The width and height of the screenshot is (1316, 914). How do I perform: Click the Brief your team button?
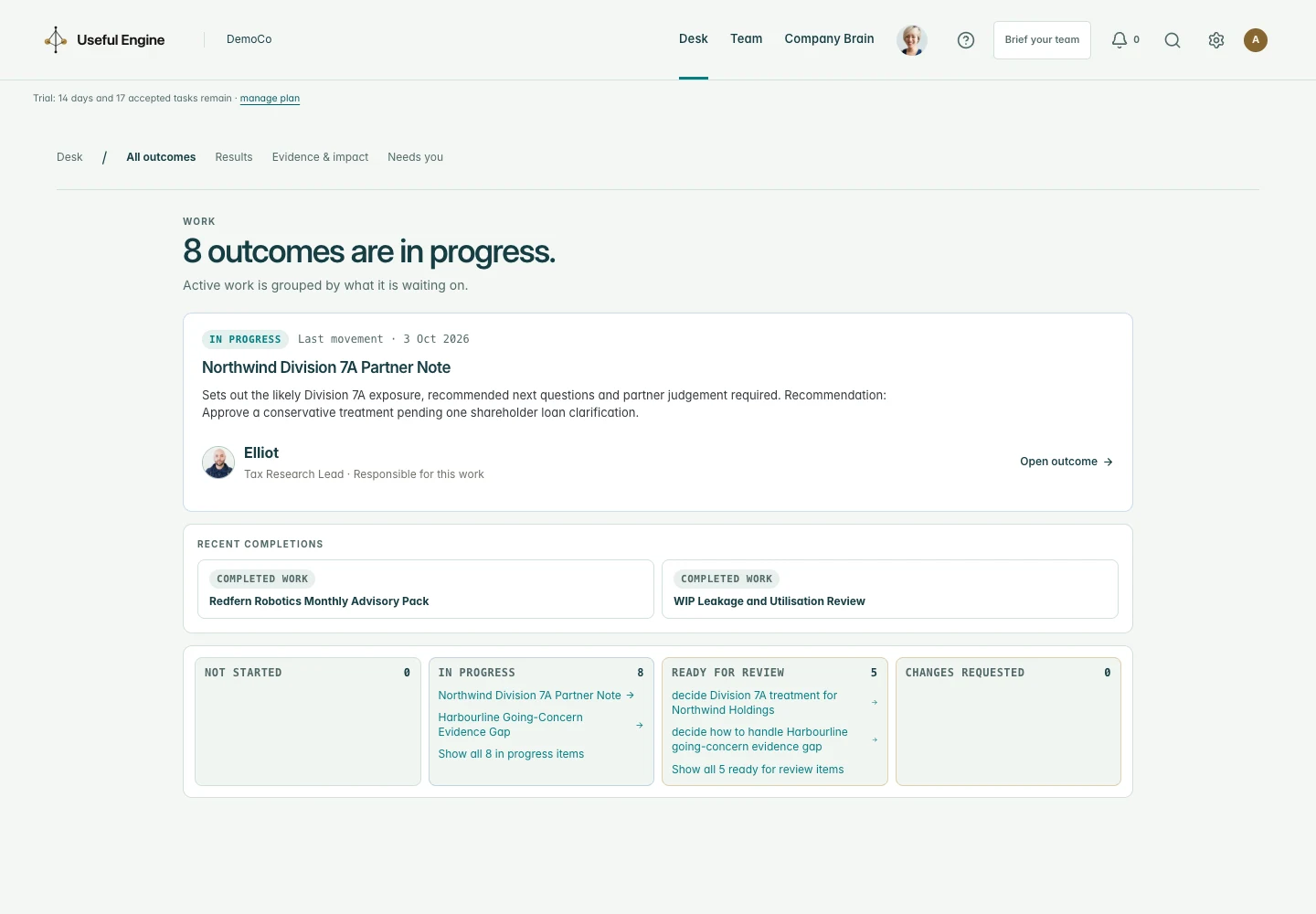pos(1042,40)
